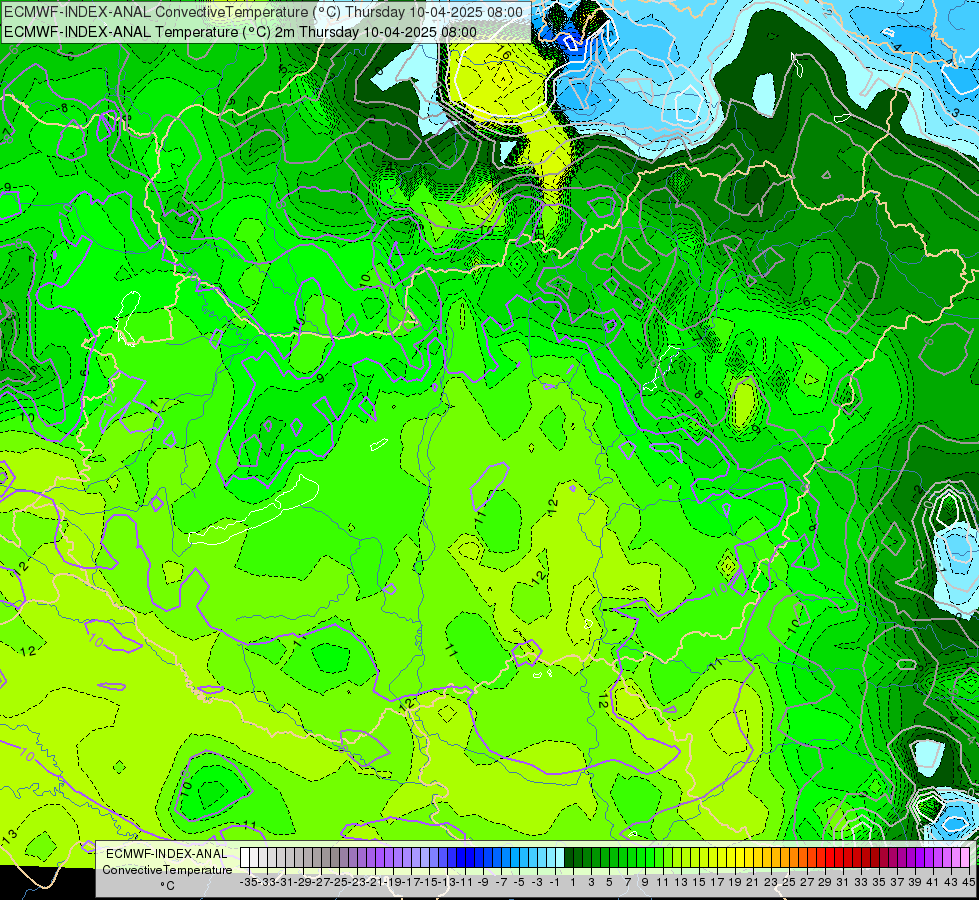The width and height of the screenshot is (979, 900).
Task: Click the orange legend swatch above 25
Action: click(785, 858)
